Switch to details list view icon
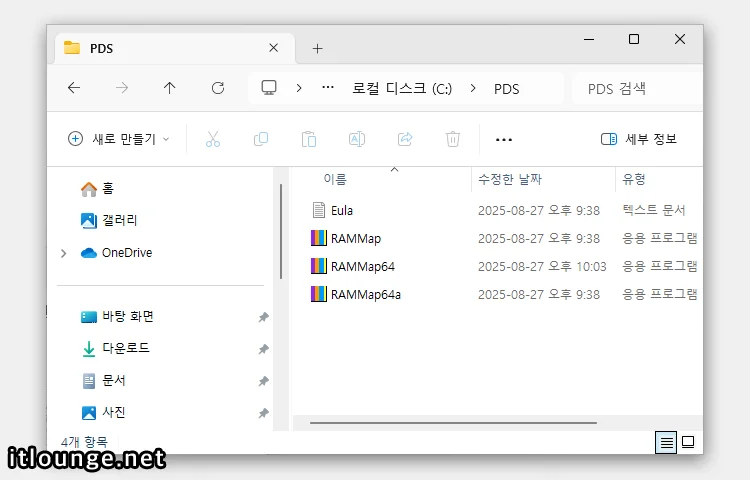This screenshot has width=750, height=480. point(666,442)
